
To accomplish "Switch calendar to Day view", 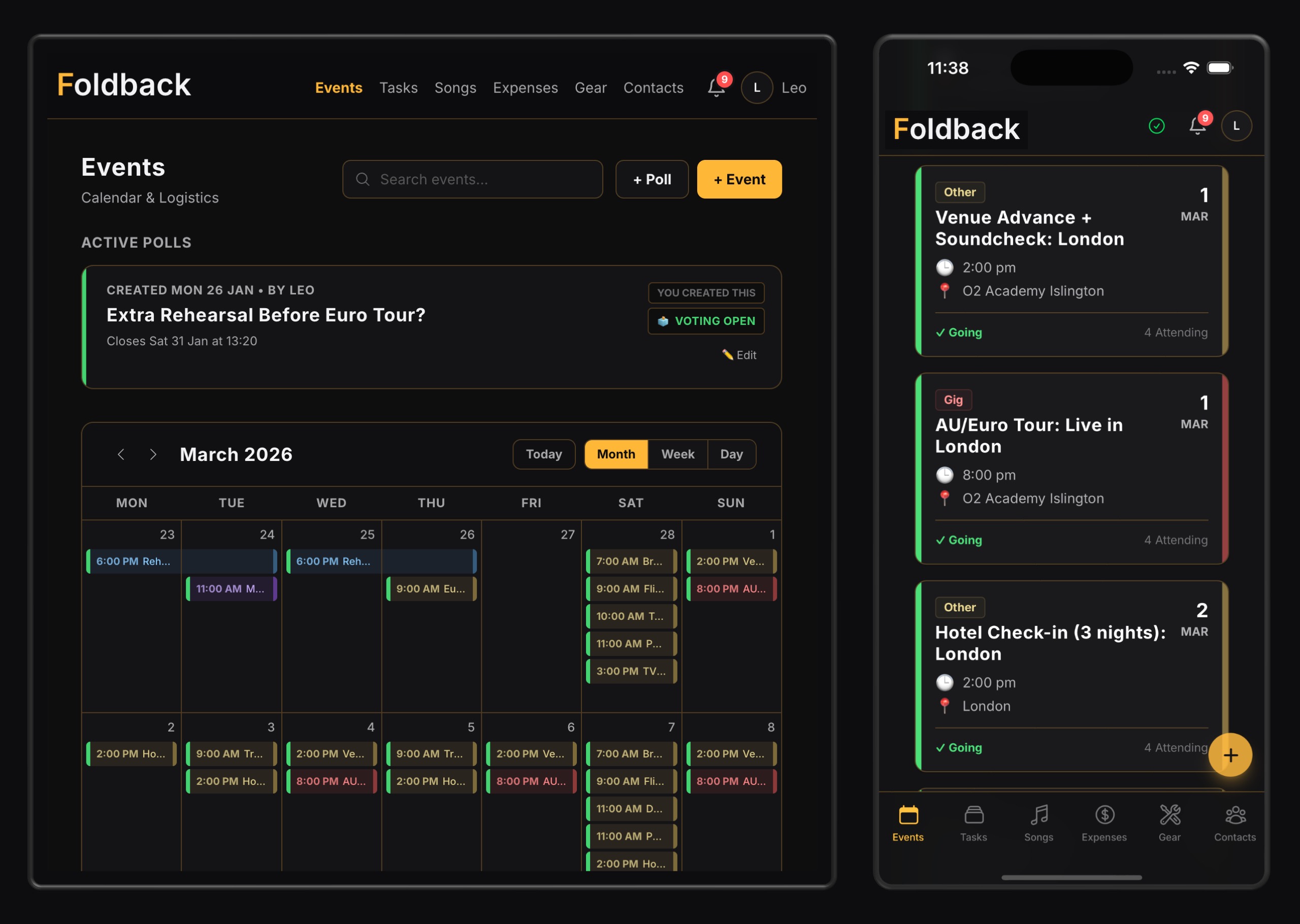I will tap(731, 454).
